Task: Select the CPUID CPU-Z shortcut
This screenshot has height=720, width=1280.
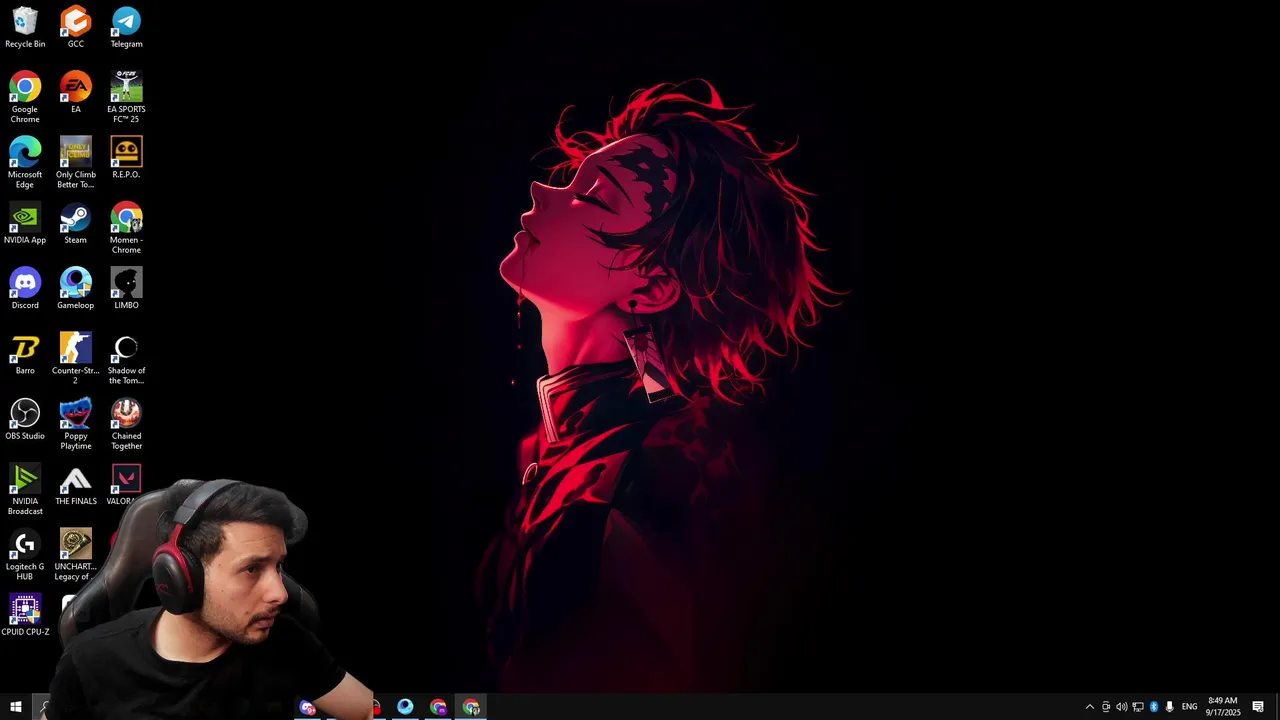Action: point(25,616)
